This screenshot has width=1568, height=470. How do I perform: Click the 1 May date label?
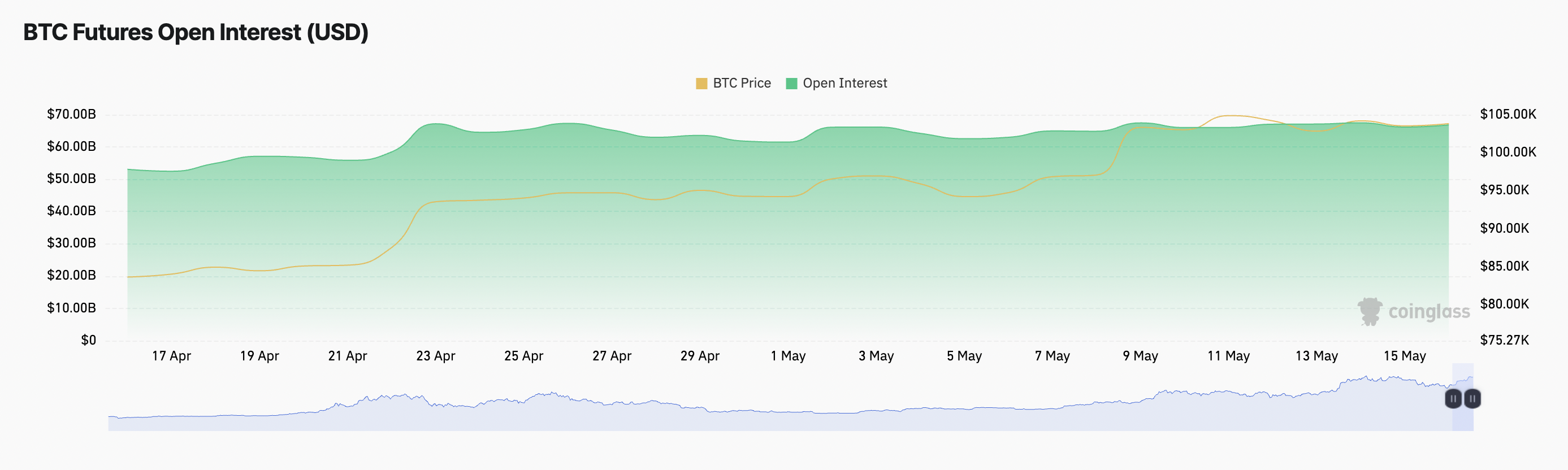(x=787, y=356)
